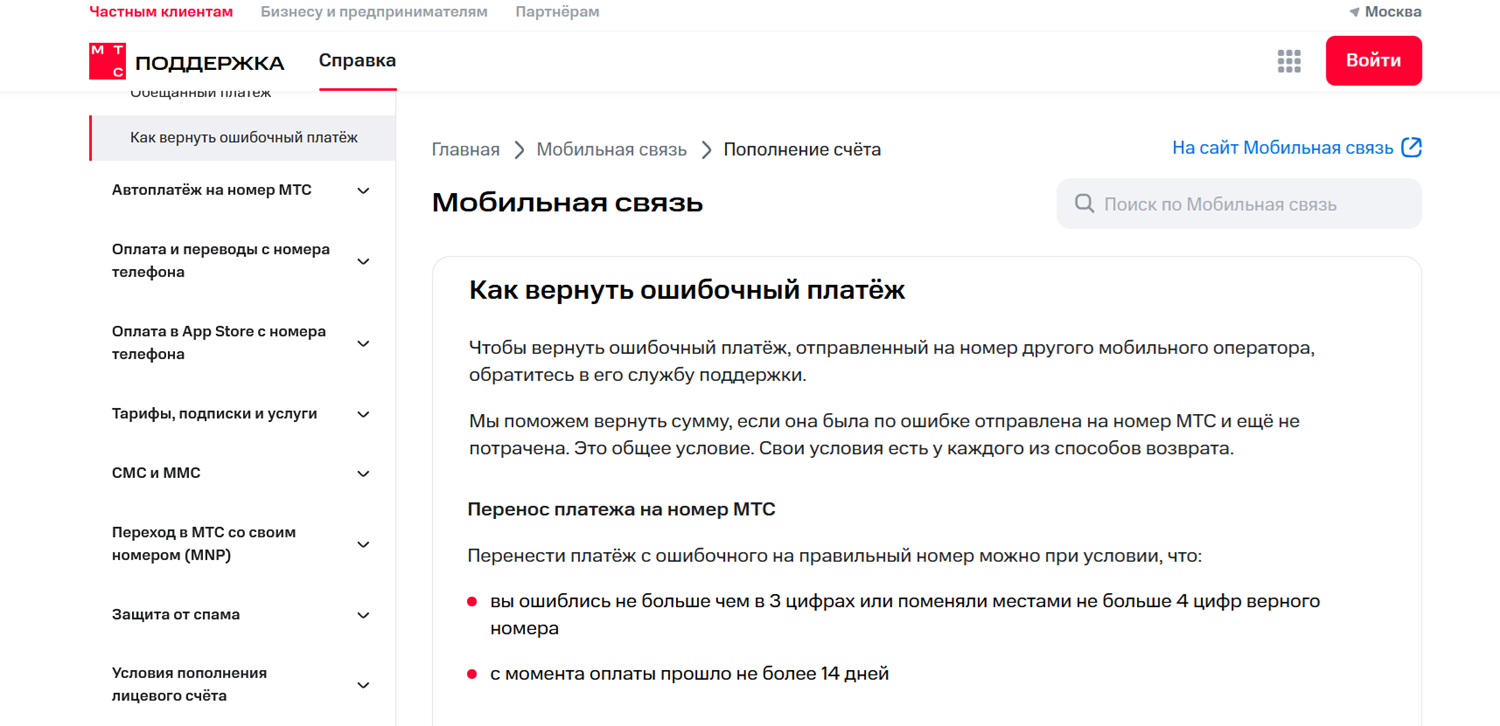The image size is (1500, 726).
Task: Select Бизнесу и предпринимателям tab
Action: coord(374,12)
